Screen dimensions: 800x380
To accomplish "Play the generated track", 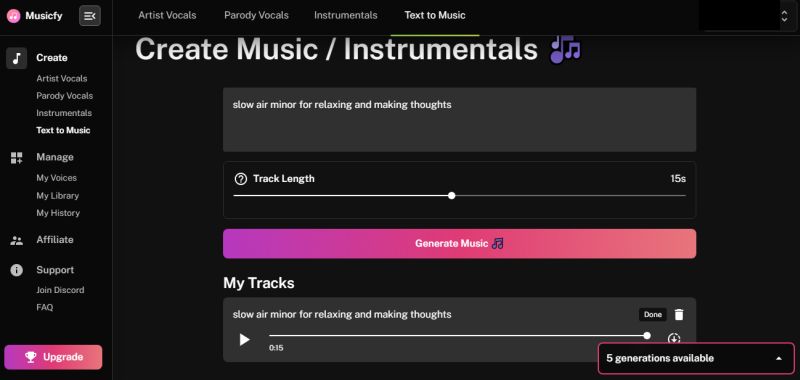I will pos(244,340).
